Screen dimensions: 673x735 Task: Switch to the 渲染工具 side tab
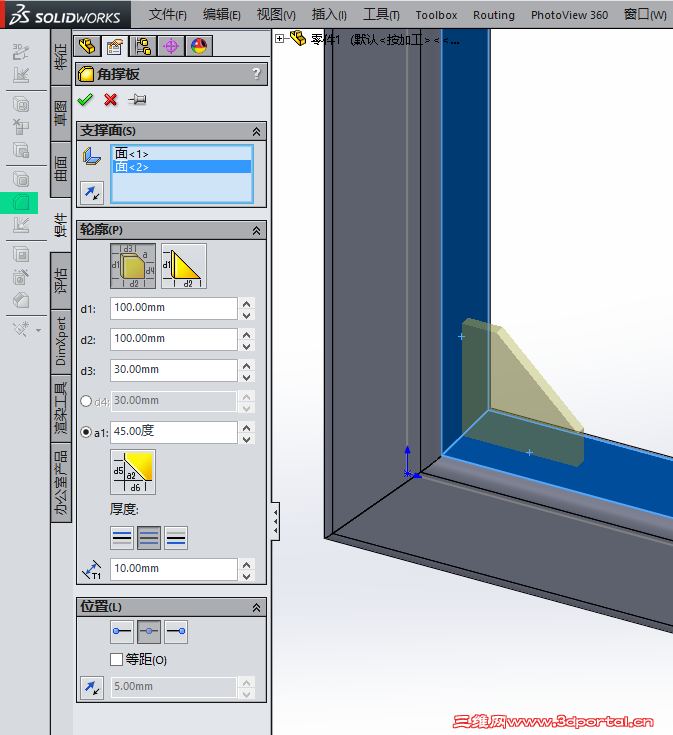[x=61, y=408]
